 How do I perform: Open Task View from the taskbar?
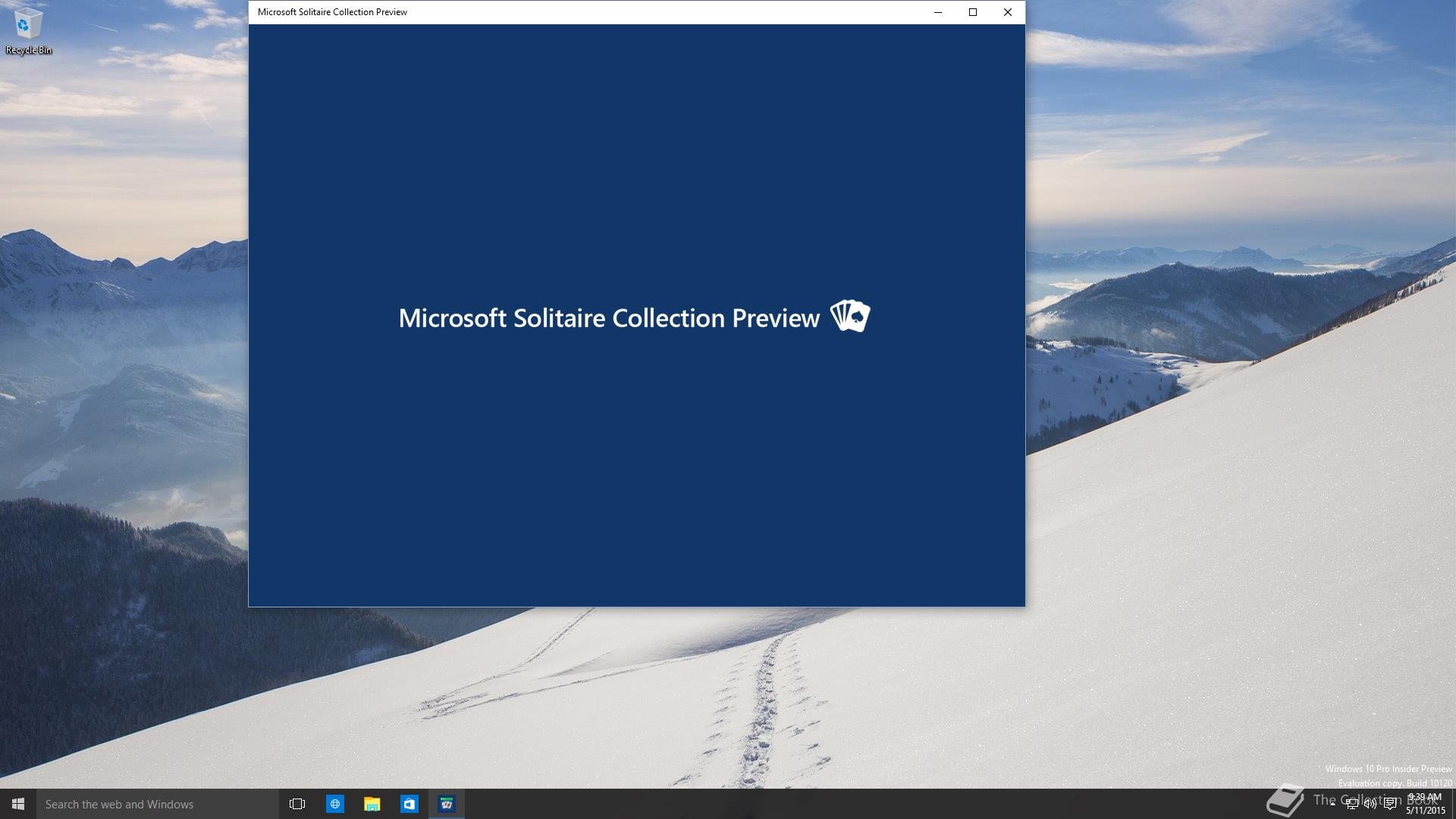(297, 804)
